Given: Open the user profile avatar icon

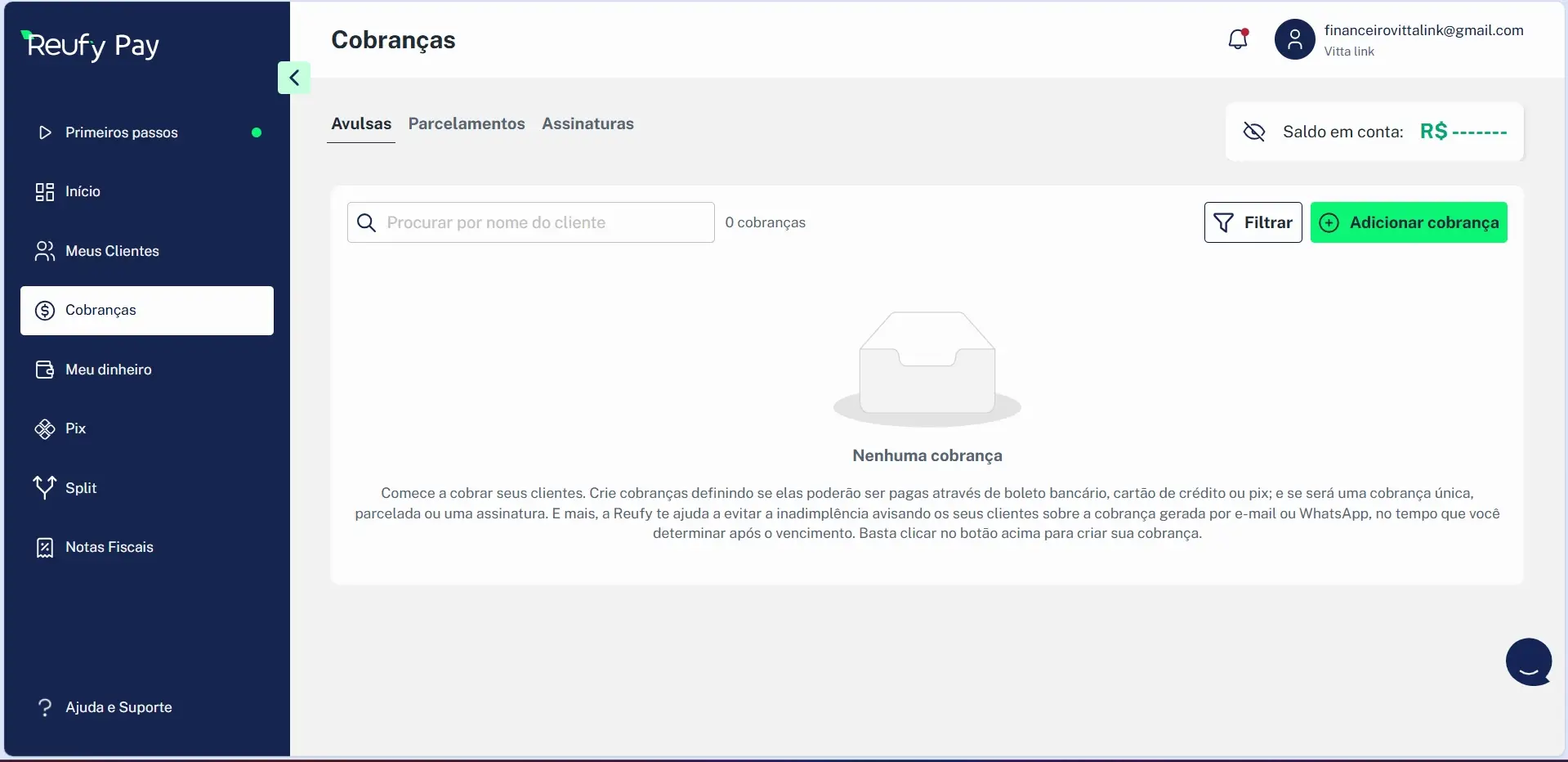Looking at the screenshot, I should [x=1294, y=39].
